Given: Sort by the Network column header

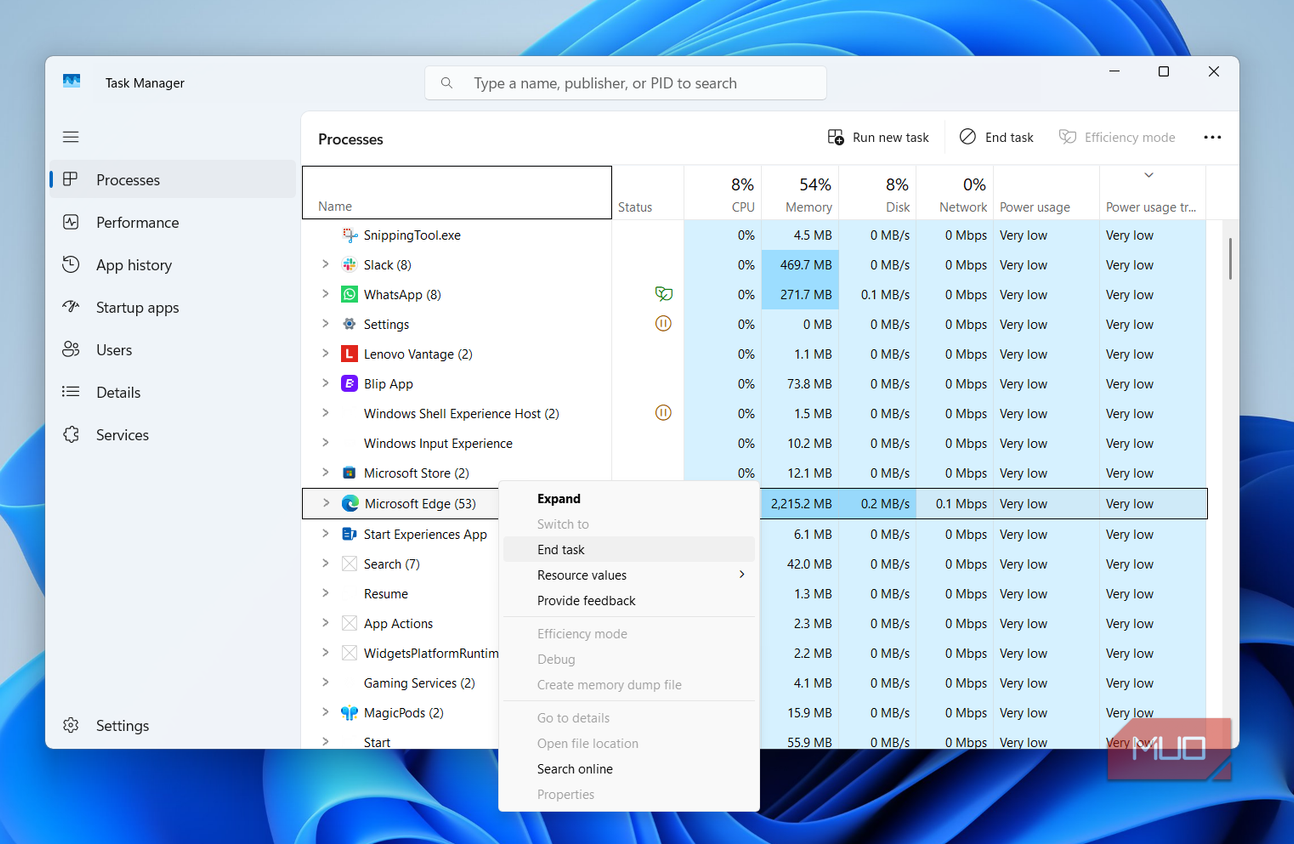Looking at the screenshot, I should pyautogui.click(x=954, y=193).
